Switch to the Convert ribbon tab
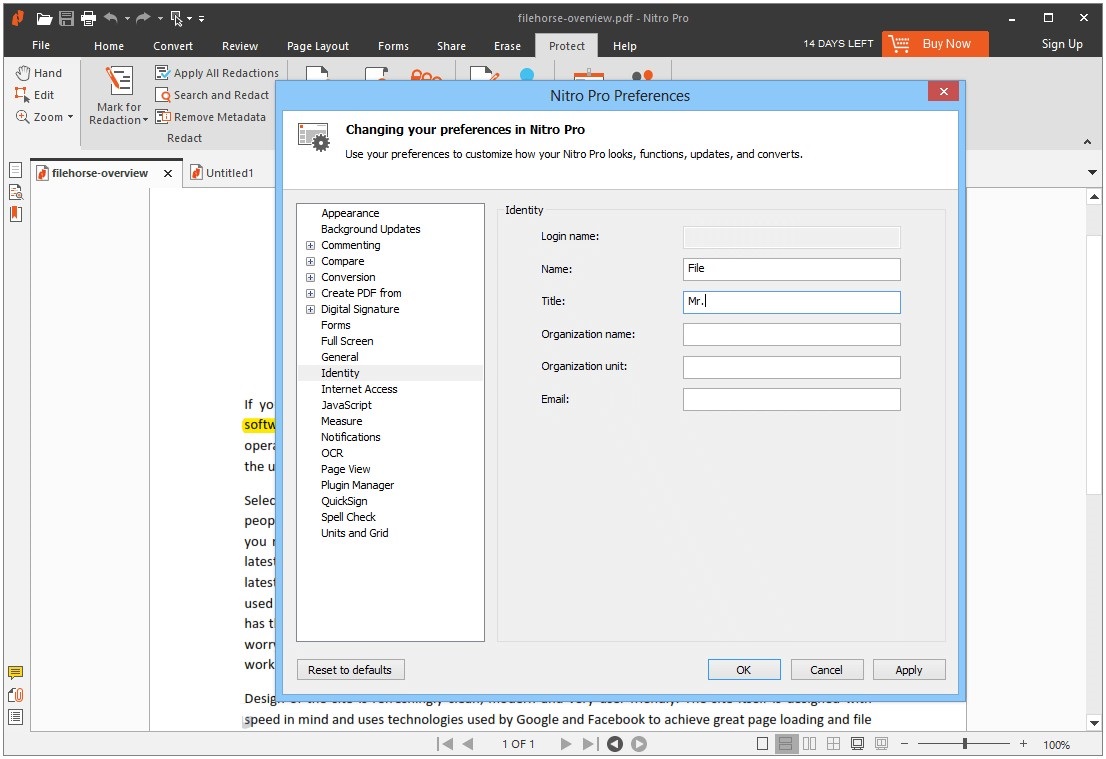The image size is (1106, 759). tap(173, 46)
